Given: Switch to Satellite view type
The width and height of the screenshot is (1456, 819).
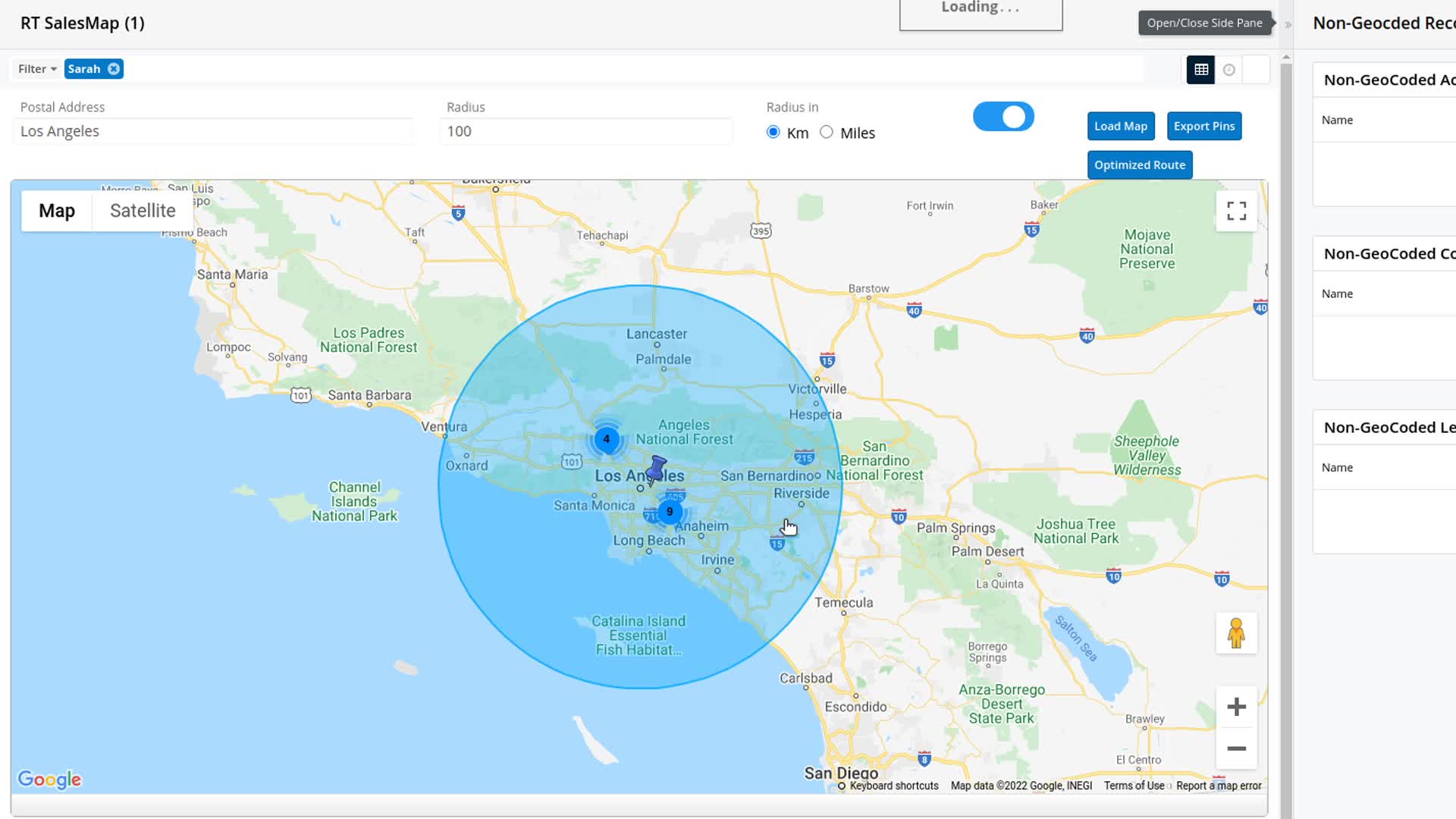Looking at the screenshot, I should coord(143,211).
